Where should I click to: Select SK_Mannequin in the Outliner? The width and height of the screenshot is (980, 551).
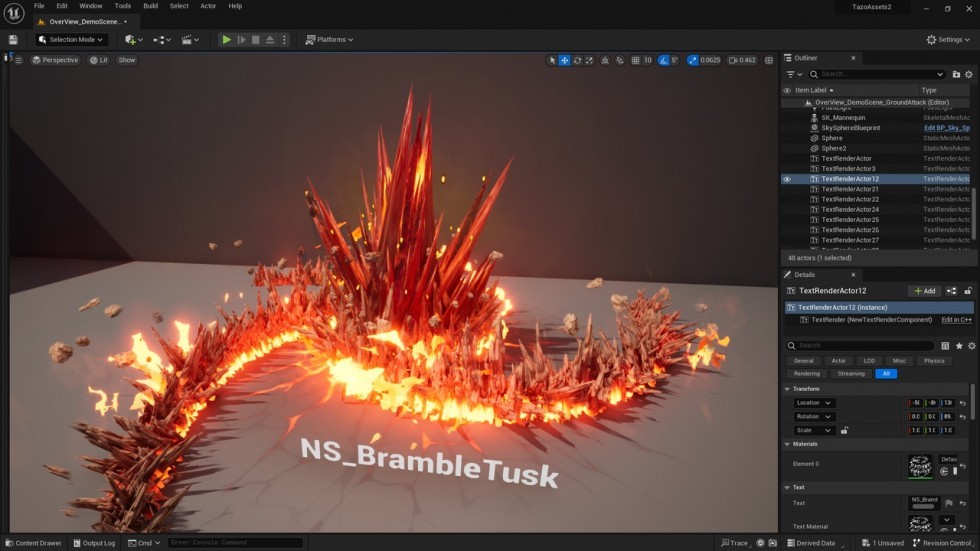click(x=843, y=117)
